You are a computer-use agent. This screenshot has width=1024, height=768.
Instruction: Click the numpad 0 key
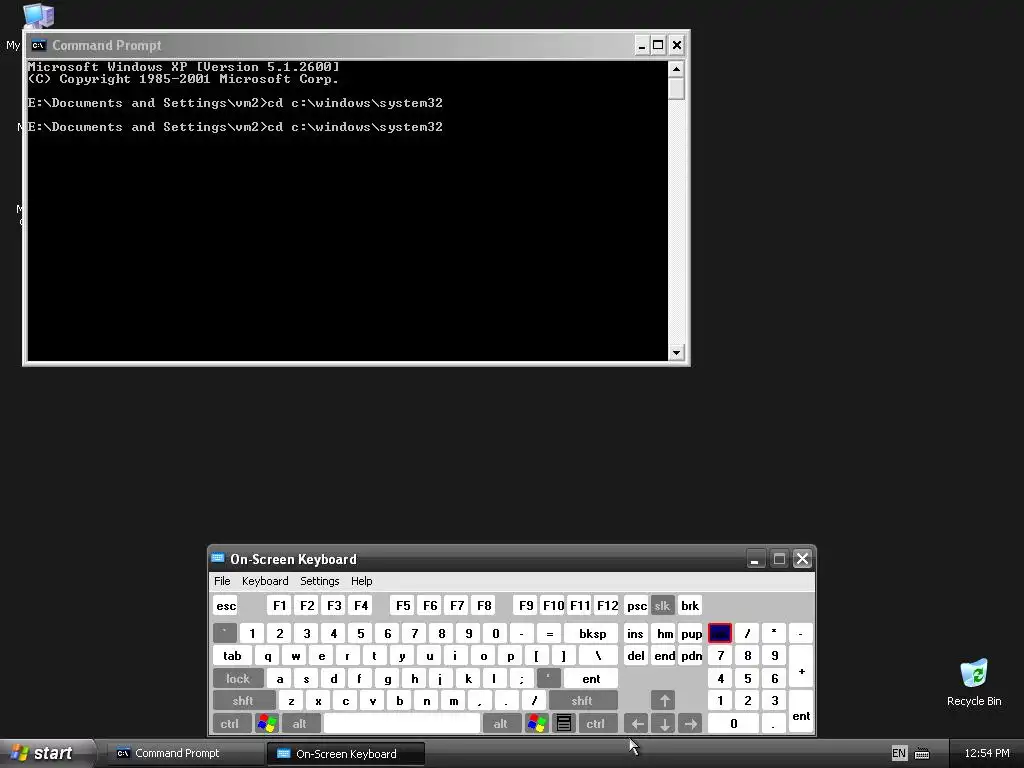tap(733, 724)
